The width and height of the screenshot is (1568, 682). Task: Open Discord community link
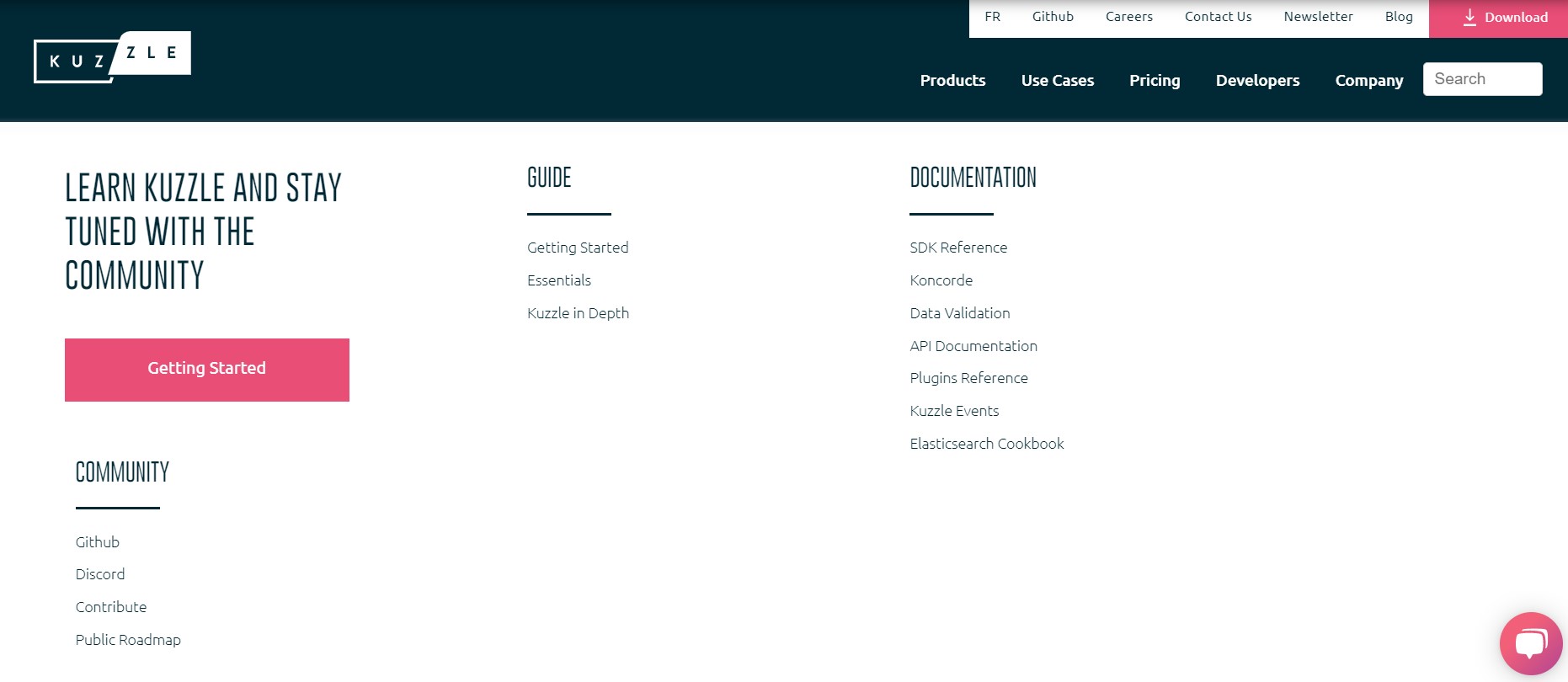[x=100, y=574]
